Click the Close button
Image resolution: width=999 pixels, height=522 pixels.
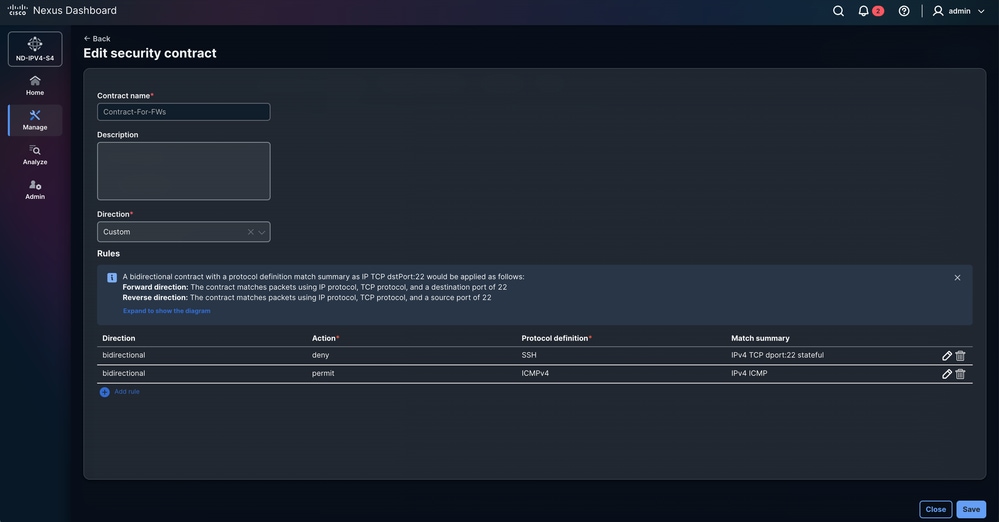point(935,509)
